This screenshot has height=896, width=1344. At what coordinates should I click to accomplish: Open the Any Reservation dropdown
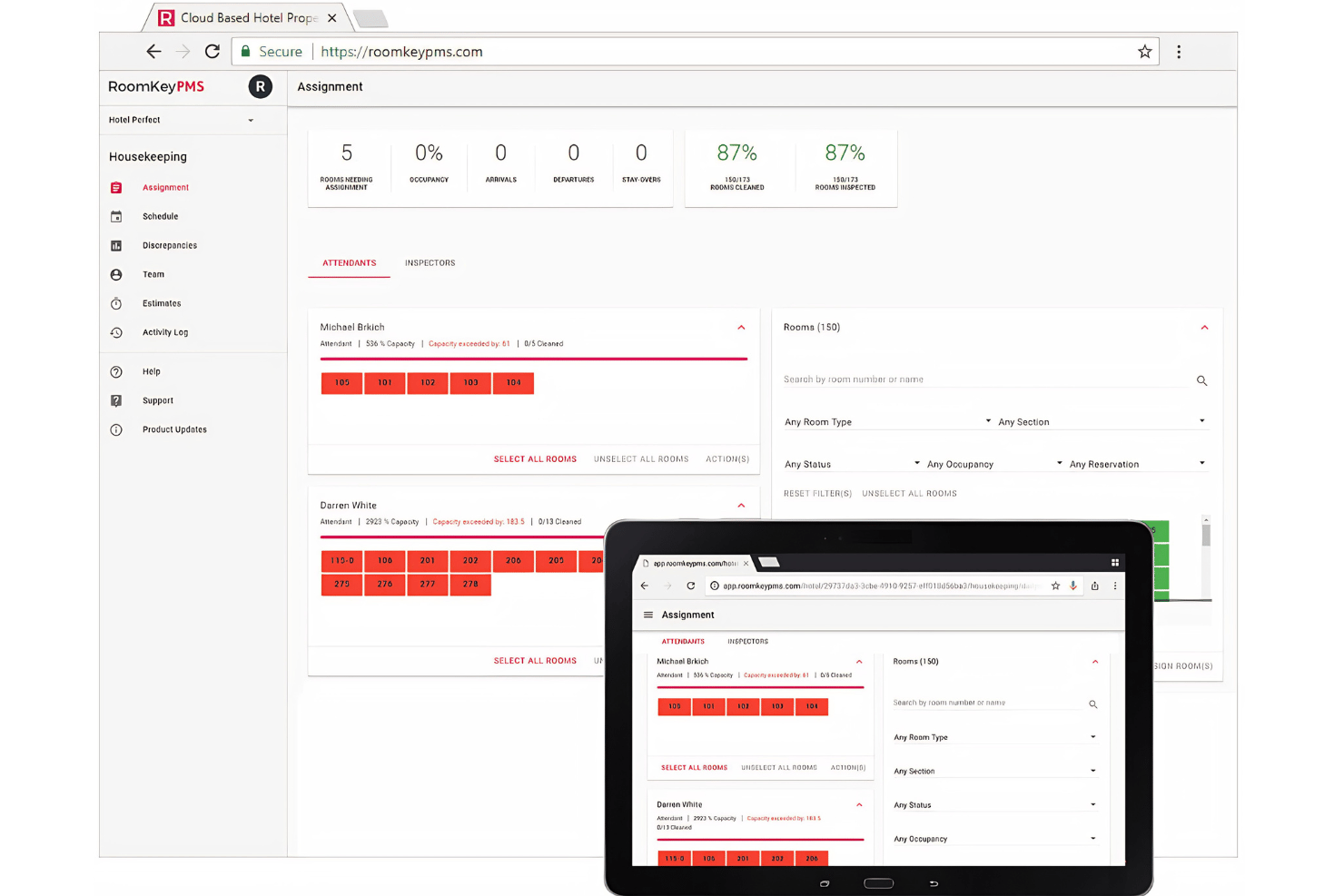pos(1138,464)
